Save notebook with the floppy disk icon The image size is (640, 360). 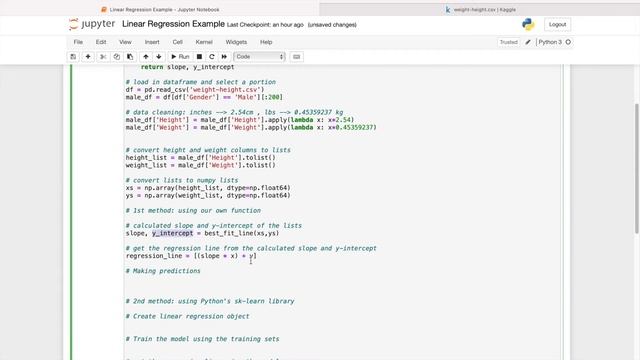point(73,57)
